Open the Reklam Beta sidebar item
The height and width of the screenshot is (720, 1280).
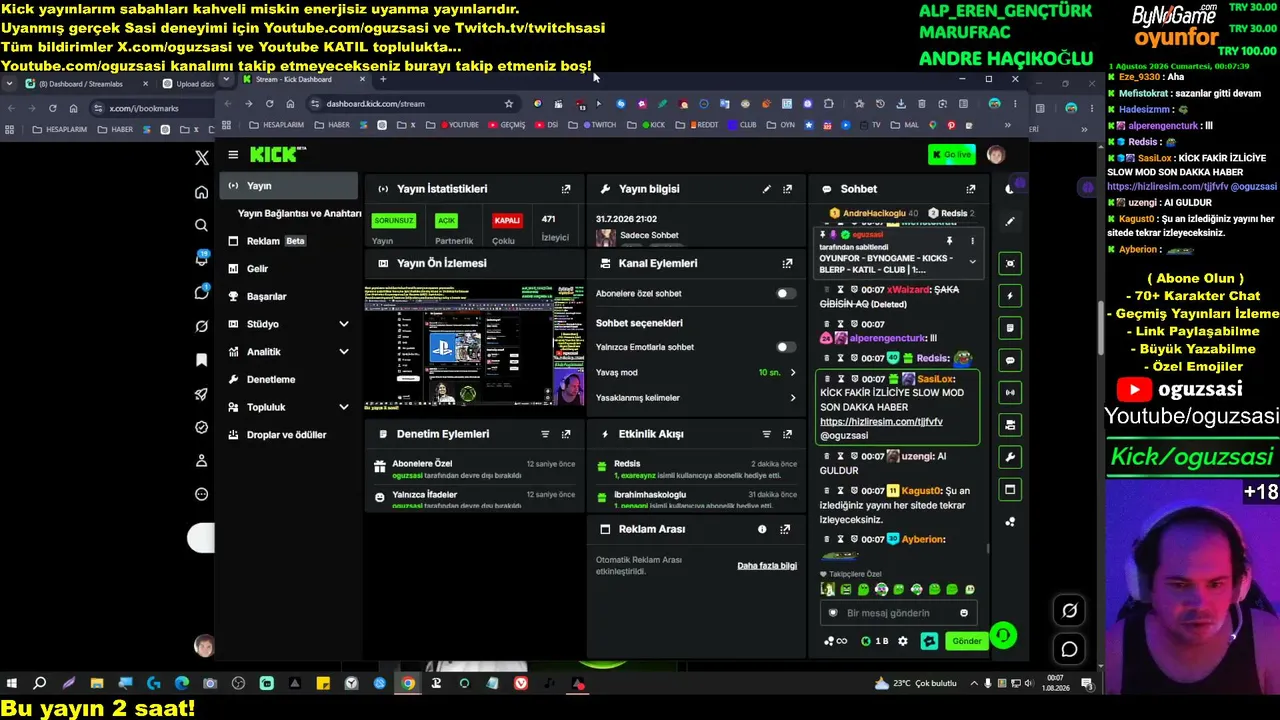(x=289, y=241)
